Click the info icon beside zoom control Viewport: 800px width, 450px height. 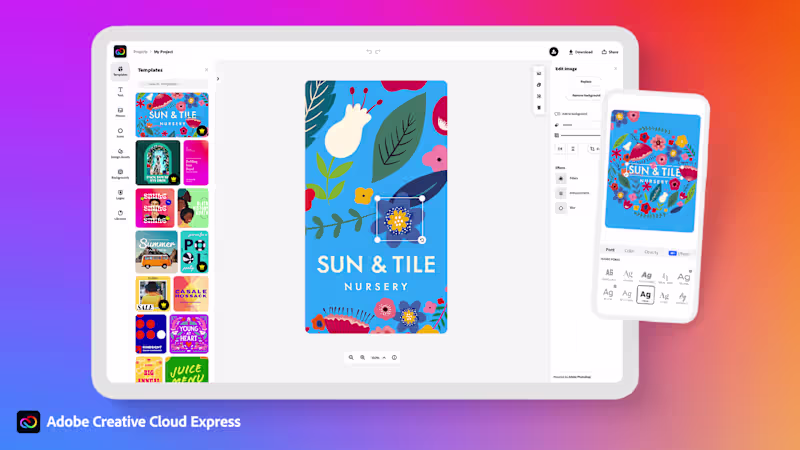[394, 358]
